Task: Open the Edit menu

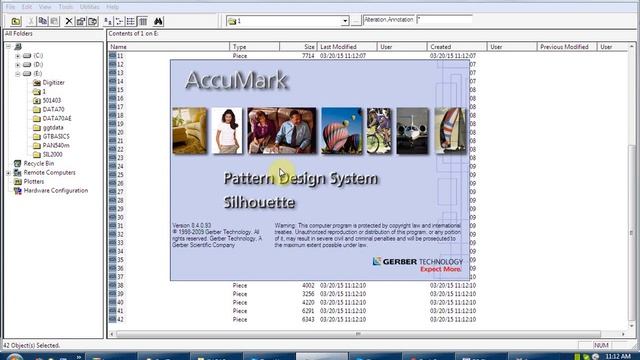Action: pyautogui.click(x=27, y=7)
